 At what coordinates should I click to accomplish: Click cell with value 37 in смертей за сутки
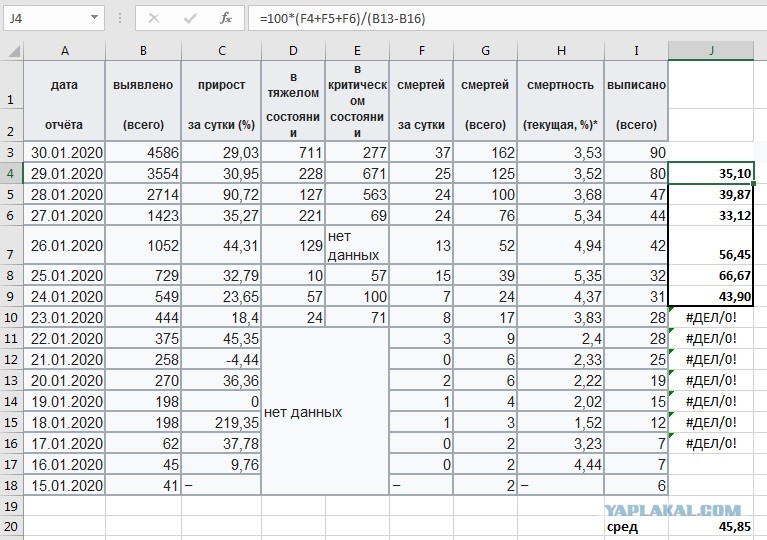coord(422,153)
